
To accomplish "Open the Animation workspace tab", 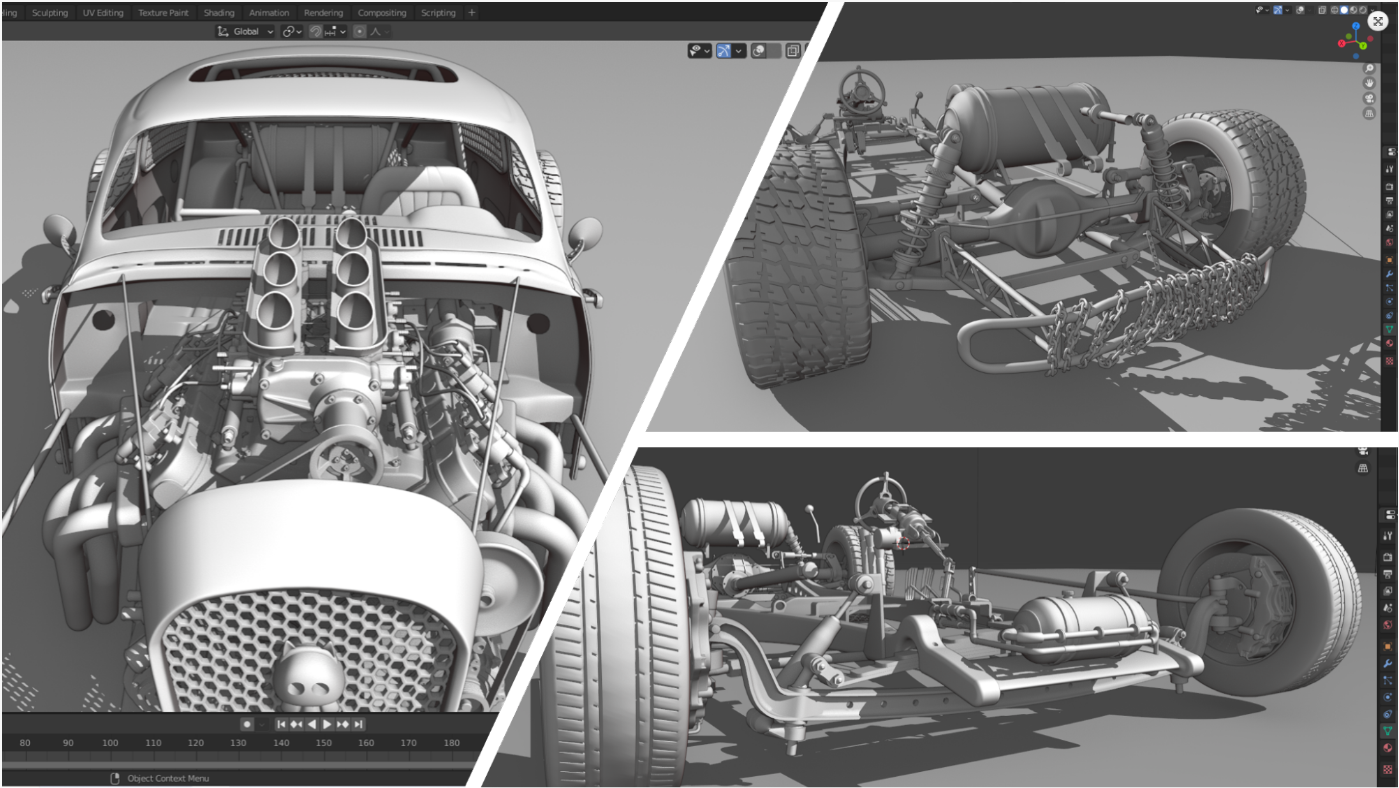I will [269, 13].
